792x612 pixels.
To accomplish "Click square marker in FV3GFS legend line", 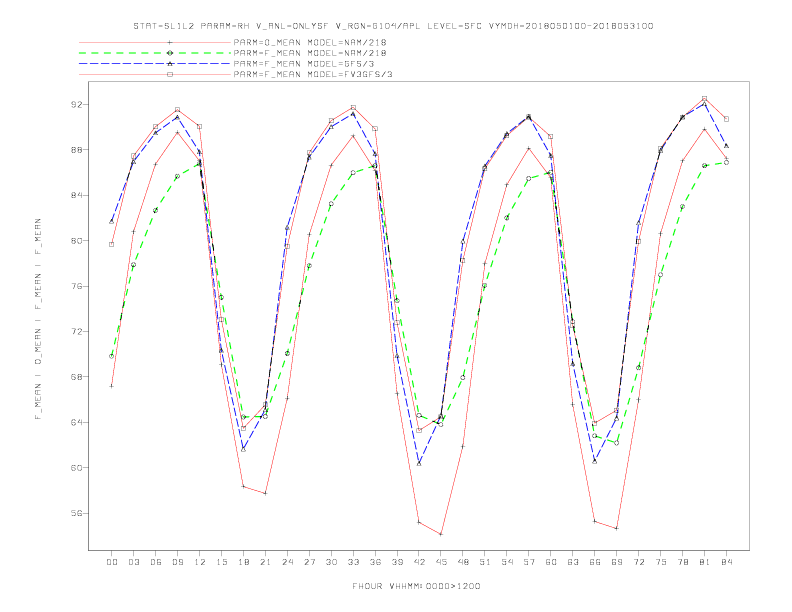I will pos(170,74).
